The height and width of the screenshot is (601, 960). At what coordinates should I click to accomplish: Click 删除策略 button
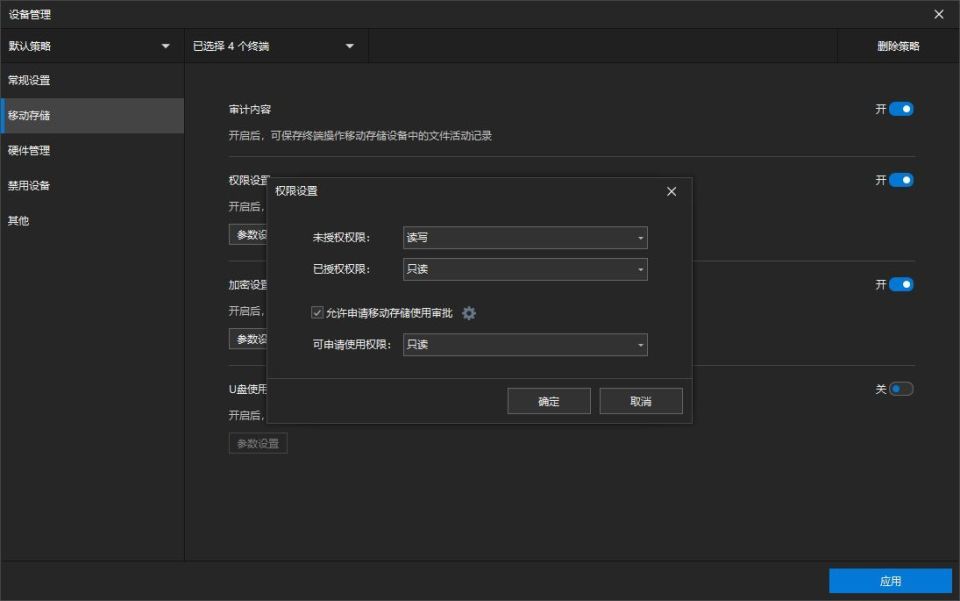click(x=898, y=46)
